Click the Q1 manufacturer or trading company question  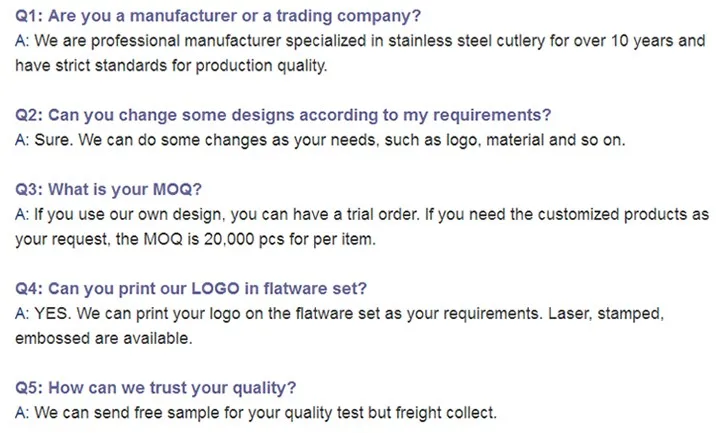pyautogui.click(x=218, y=17)
